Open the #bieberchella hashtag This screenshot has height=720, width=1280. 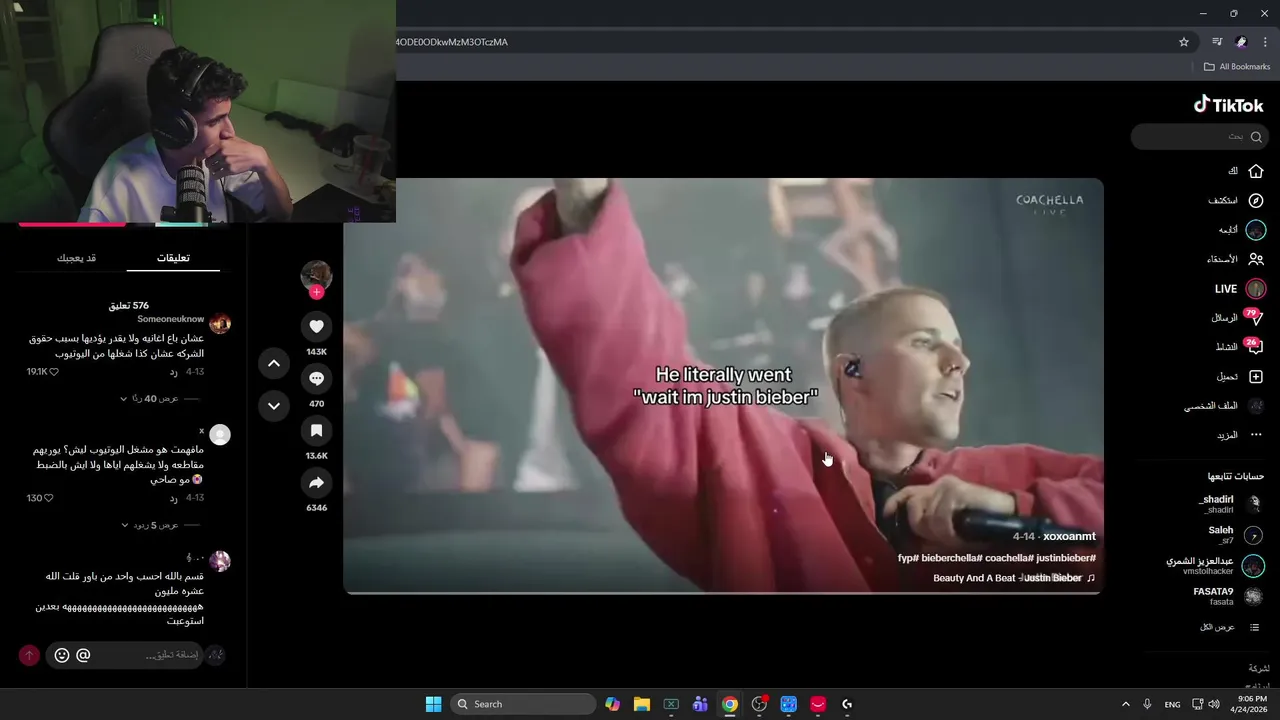(952, 558)
